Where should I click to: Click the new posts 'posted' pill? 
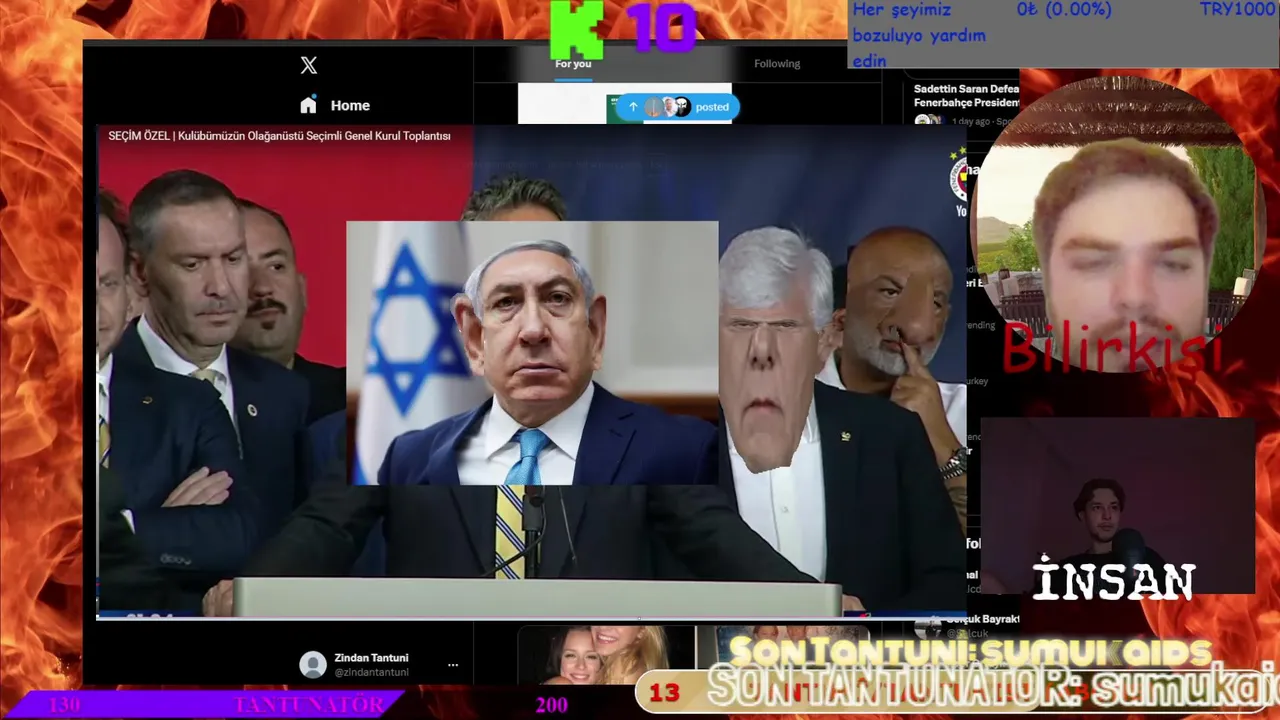click(x=676, y=107)
